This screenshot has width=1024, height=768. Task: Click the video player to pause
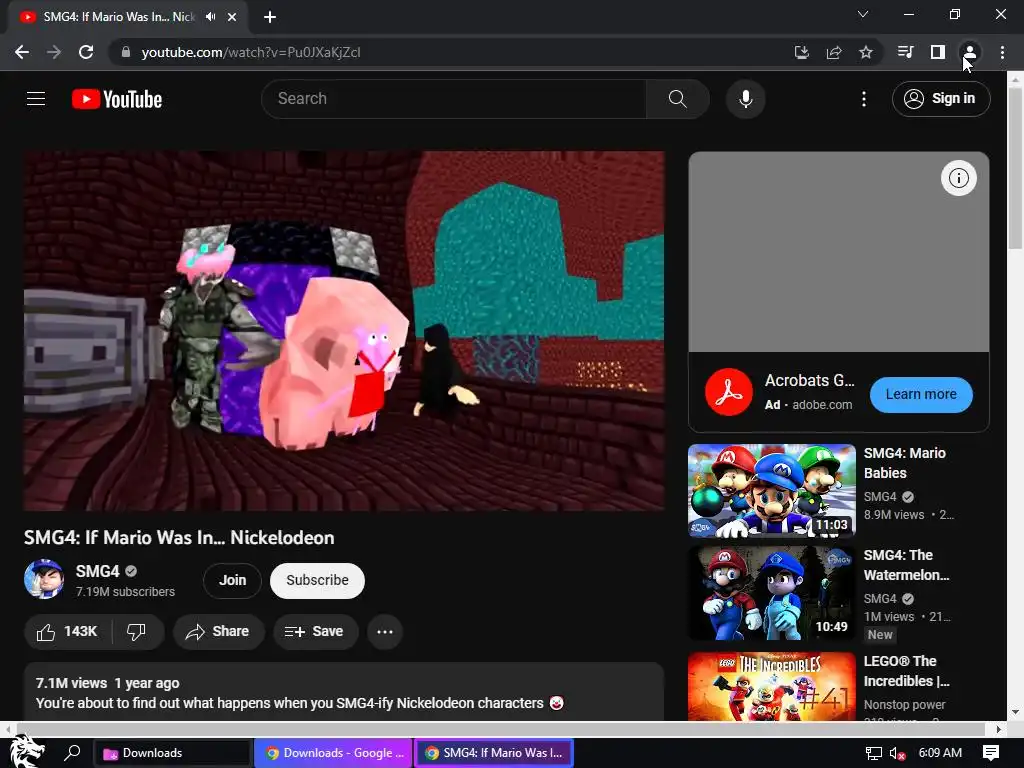(x=344, y=331)
